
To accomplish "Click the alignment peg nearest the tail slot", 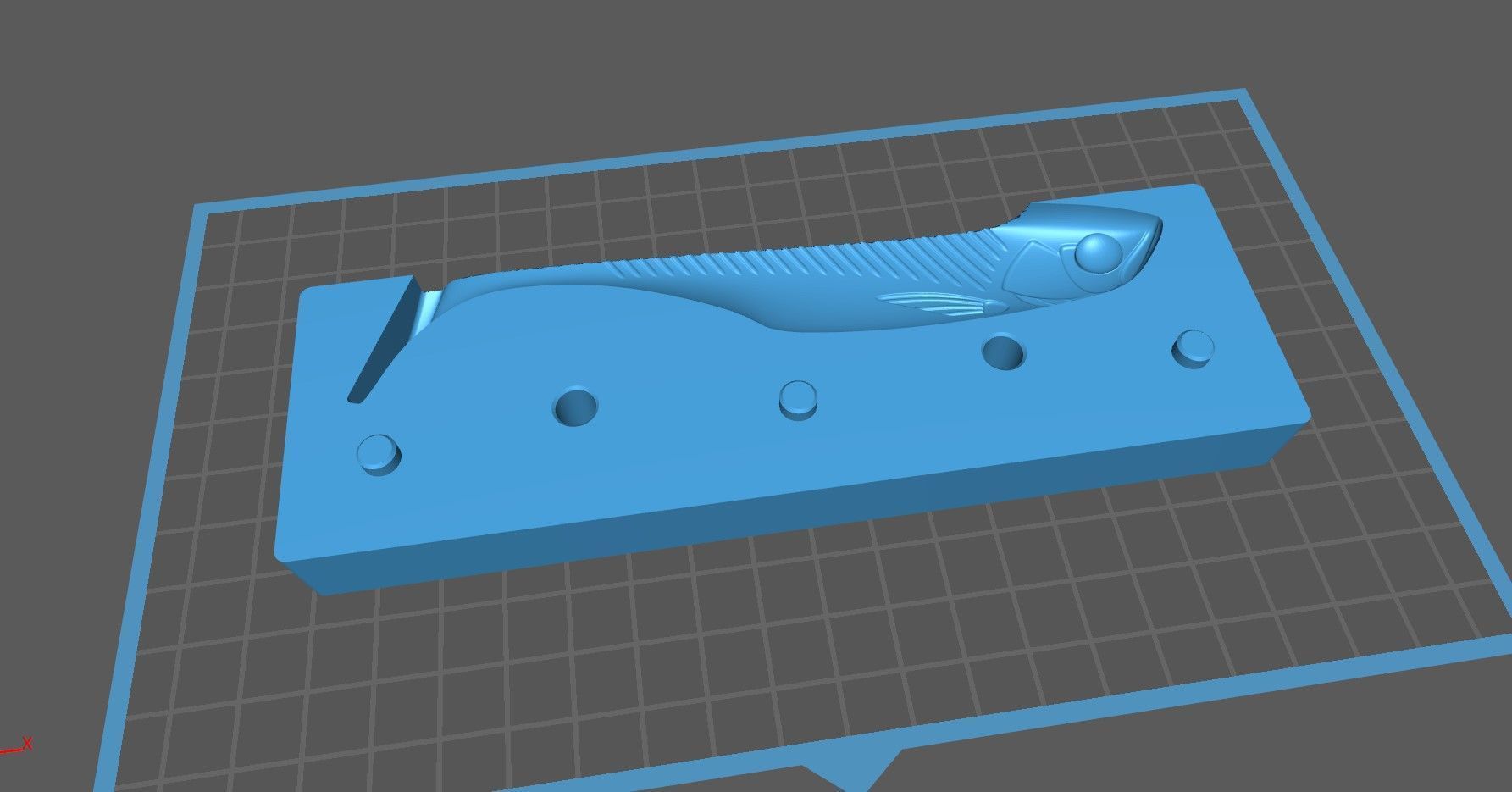I will coord(379,455).
